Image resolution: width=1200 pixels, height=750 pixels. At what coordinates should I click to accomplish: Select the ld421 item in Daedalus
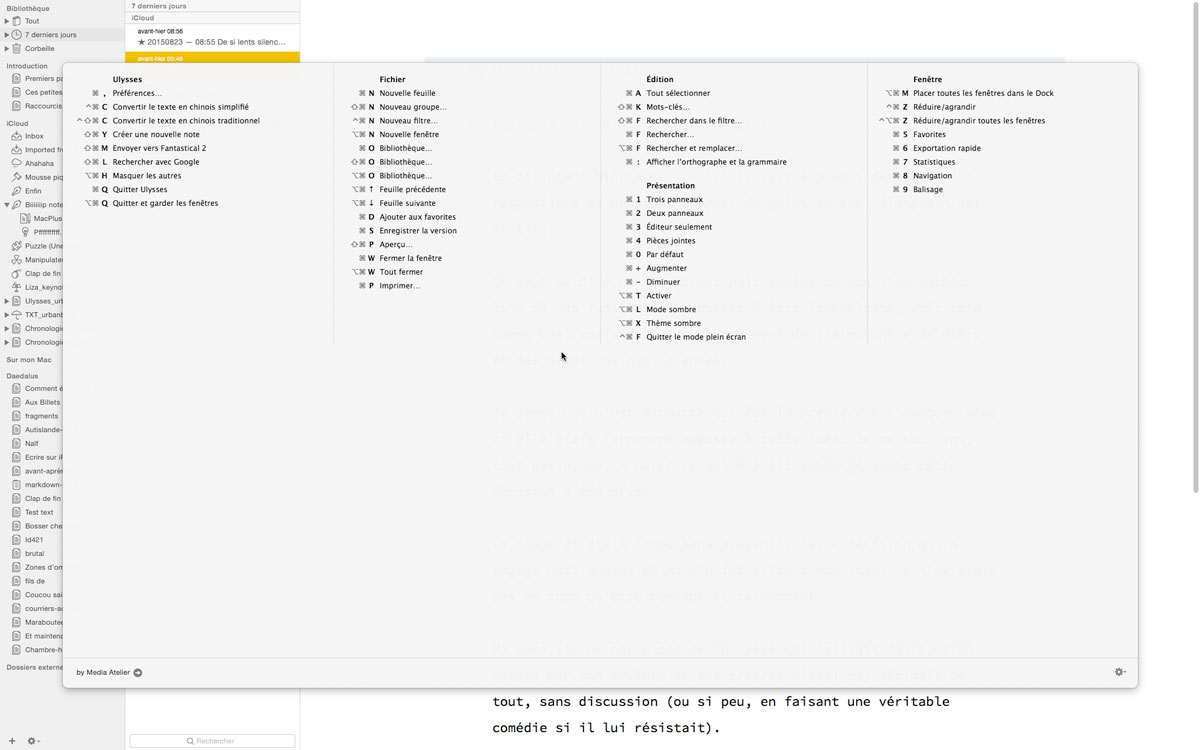click(x=34, y=540)
